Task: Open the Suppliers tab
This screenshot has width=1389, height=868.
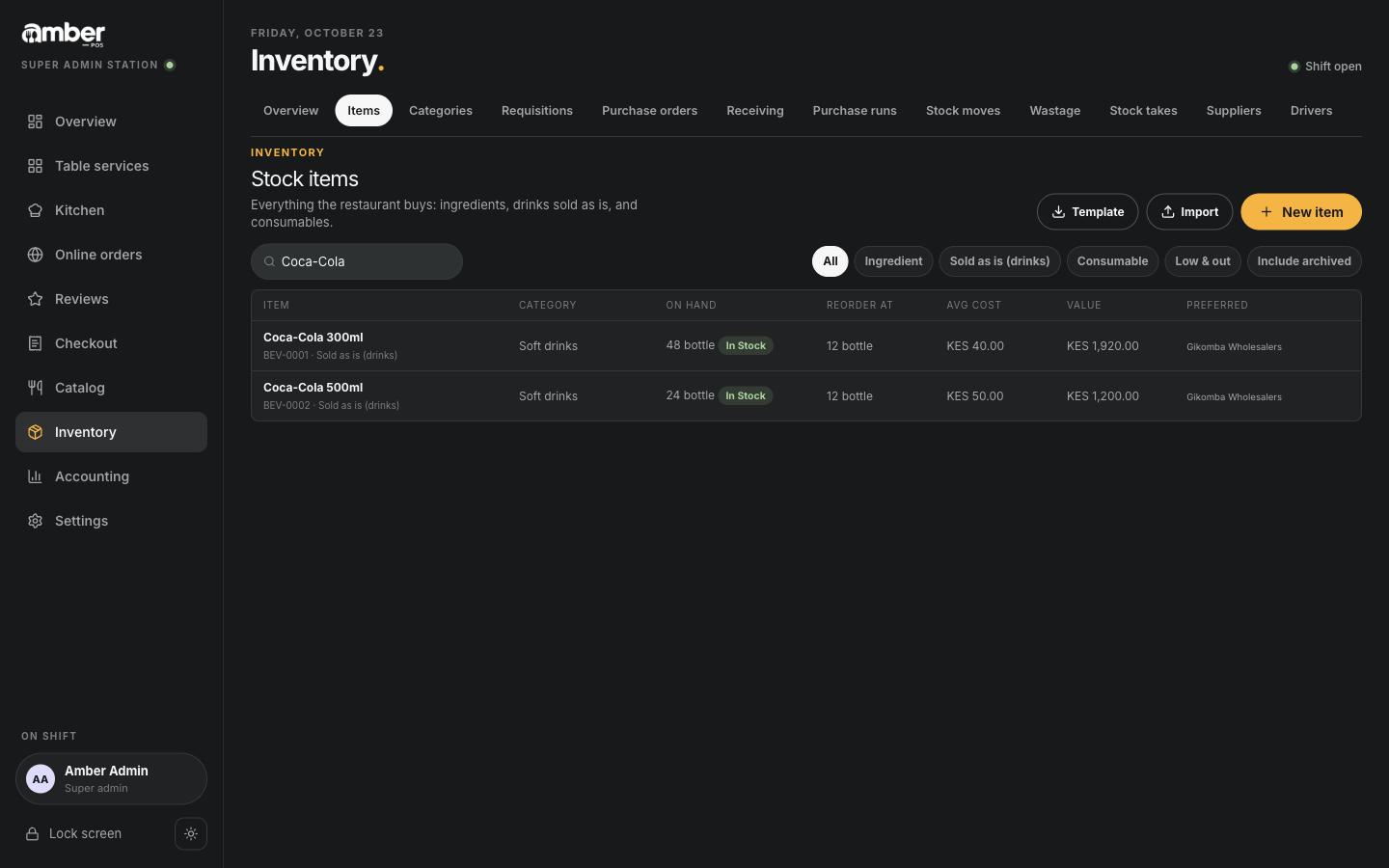Action: [1234, 111]
